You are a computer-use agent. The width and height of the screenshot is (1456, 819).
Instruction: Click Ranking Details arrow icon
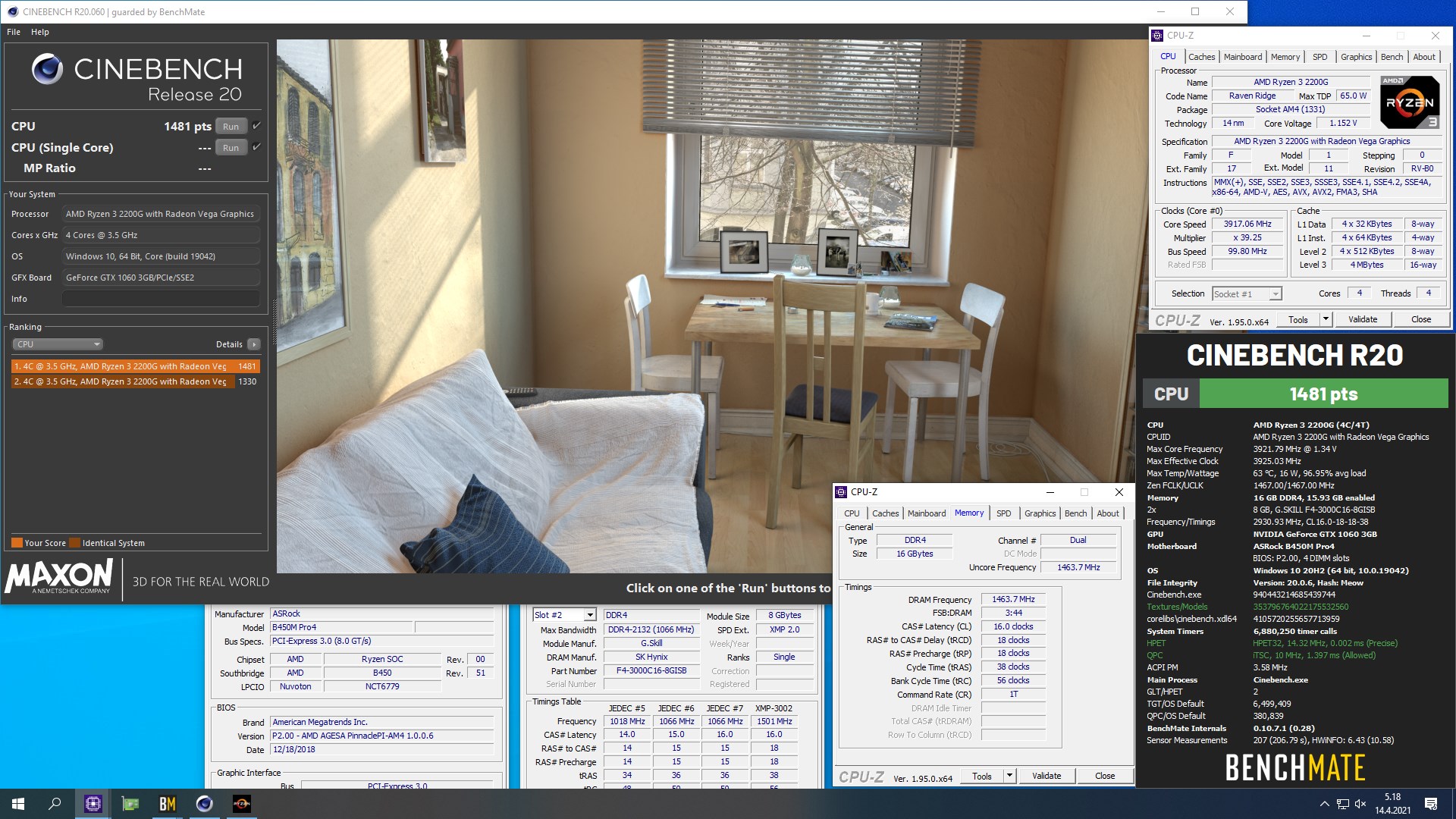(254, 344)
